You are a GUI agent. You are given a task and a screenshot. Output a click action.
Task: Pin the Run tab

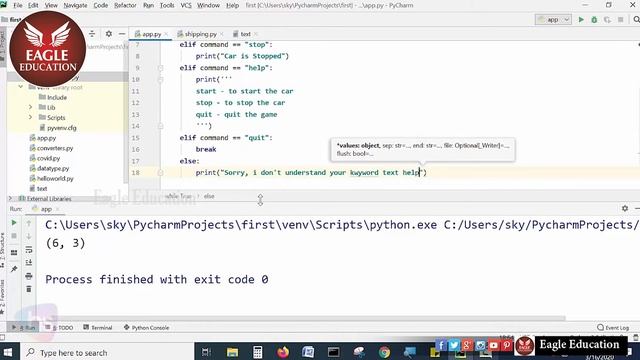click(14, 269)
